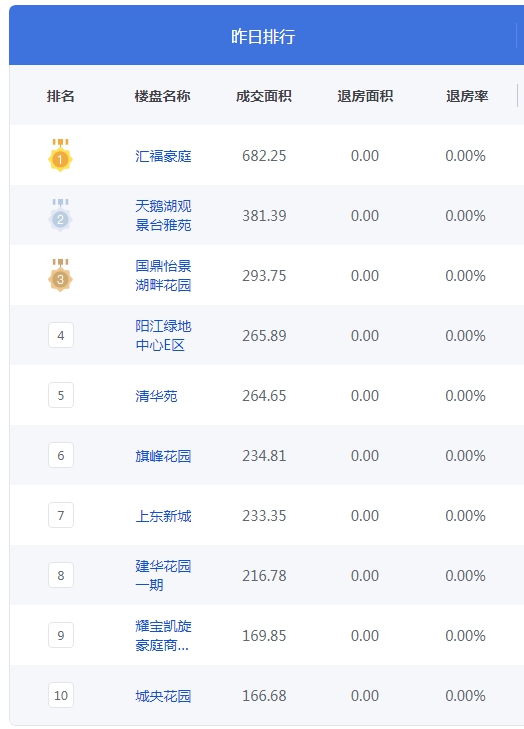Click the gold rank 1 medal icon
The image size is (524, 729).
coord(60,155)
